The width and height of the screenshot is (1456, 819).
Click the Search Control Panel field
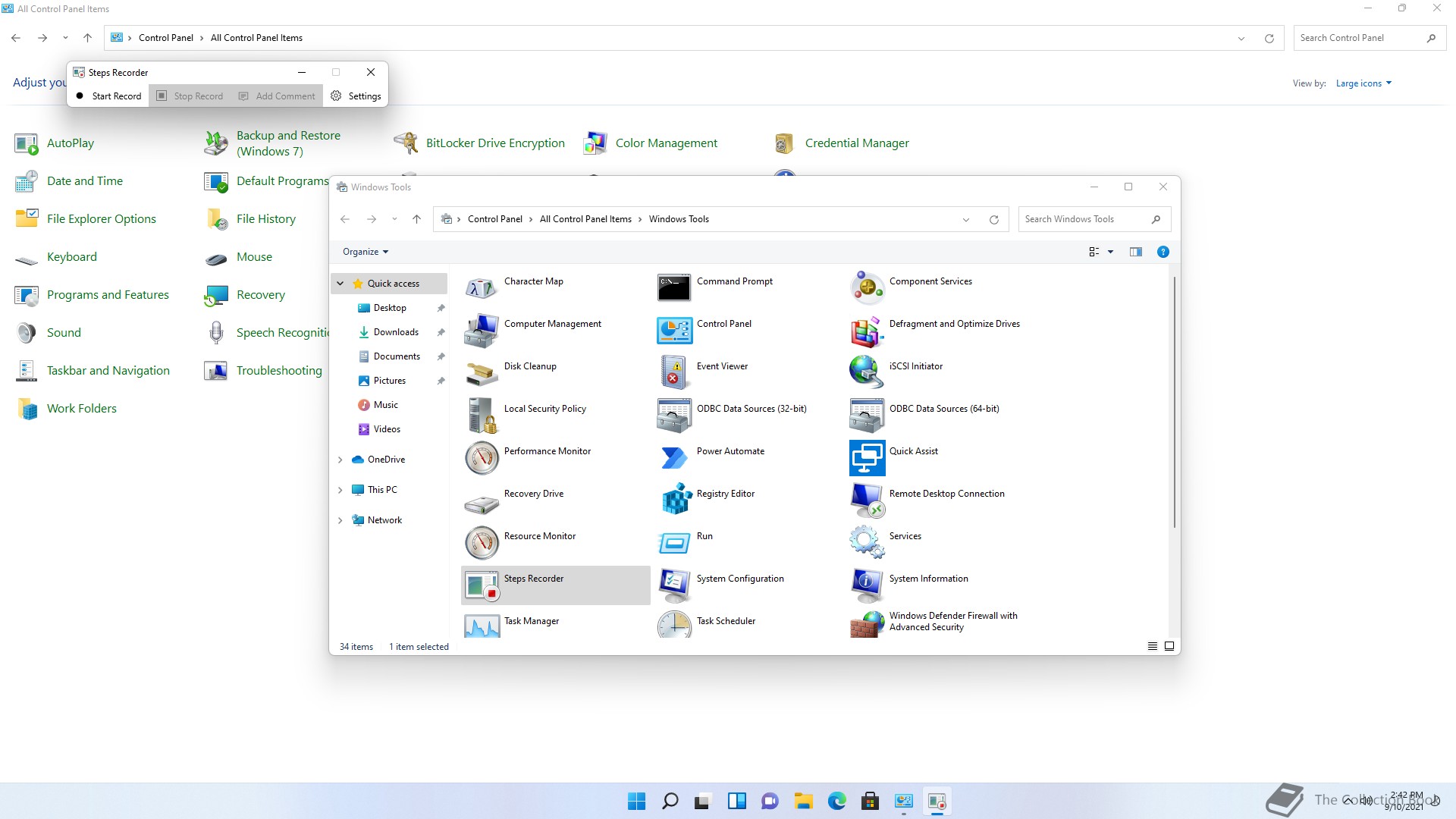coord(1370,38)
